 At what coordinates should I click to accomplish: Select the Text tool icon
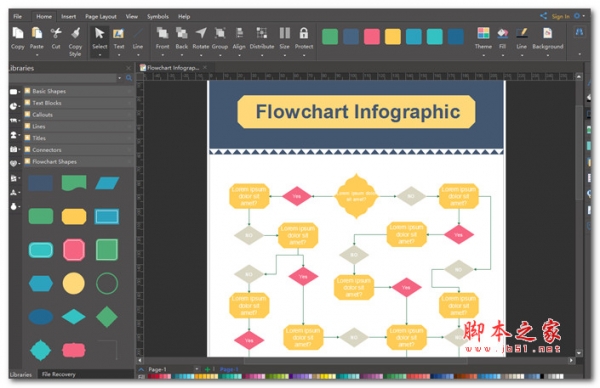(x=119, y=34)
